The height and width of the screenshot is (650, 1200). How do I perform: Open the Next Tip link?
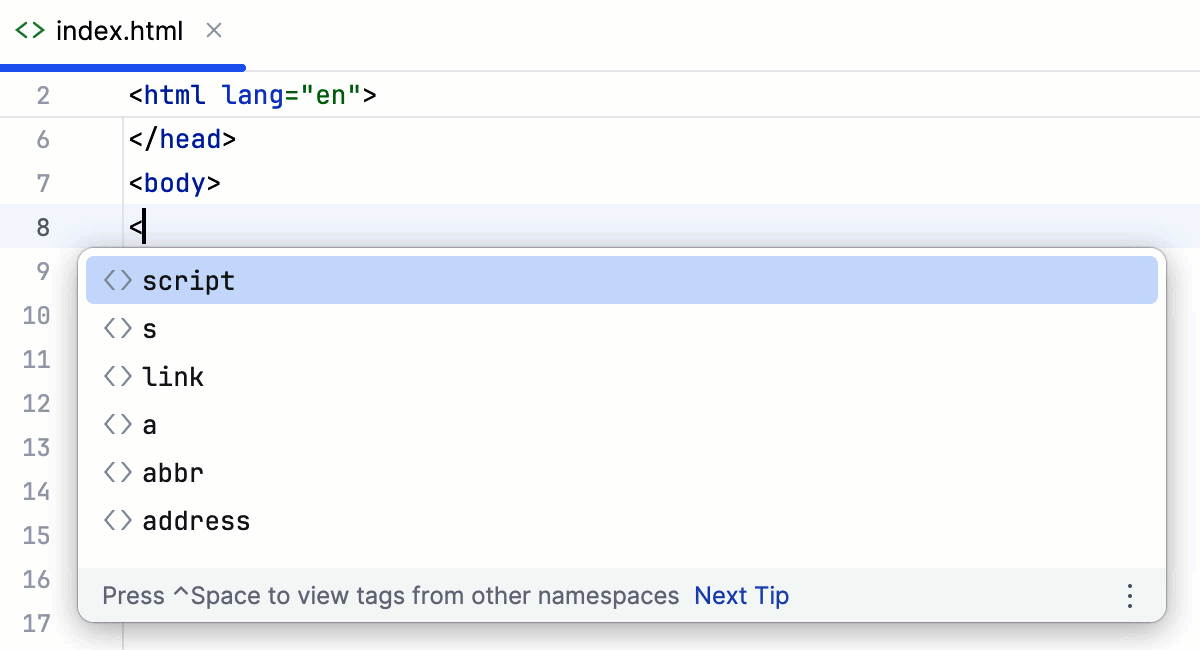tap(741, 595)
